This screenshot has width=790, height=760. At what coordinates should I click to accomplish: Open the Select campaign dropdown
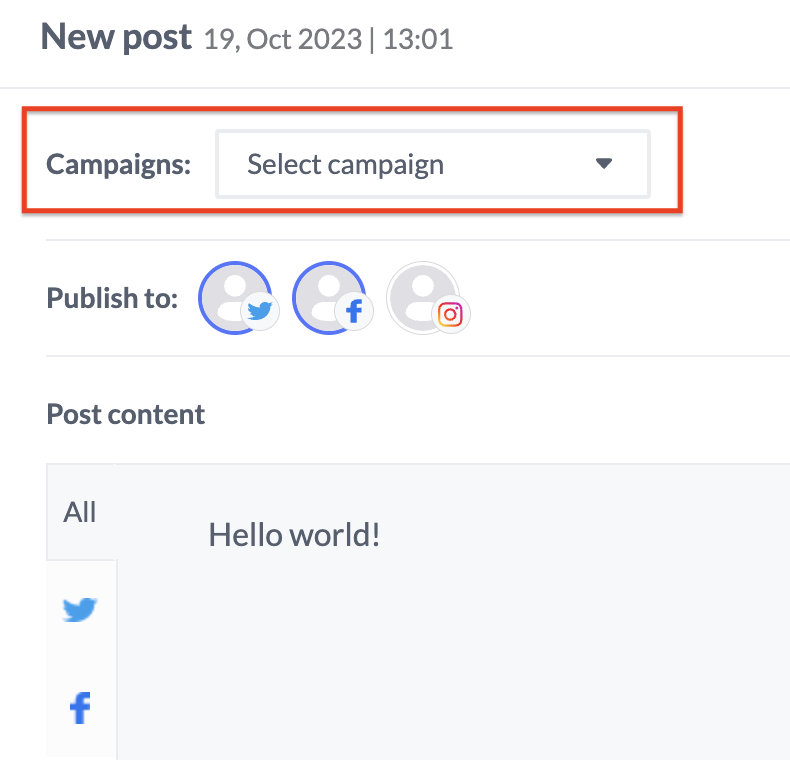[x=432, y=164]
